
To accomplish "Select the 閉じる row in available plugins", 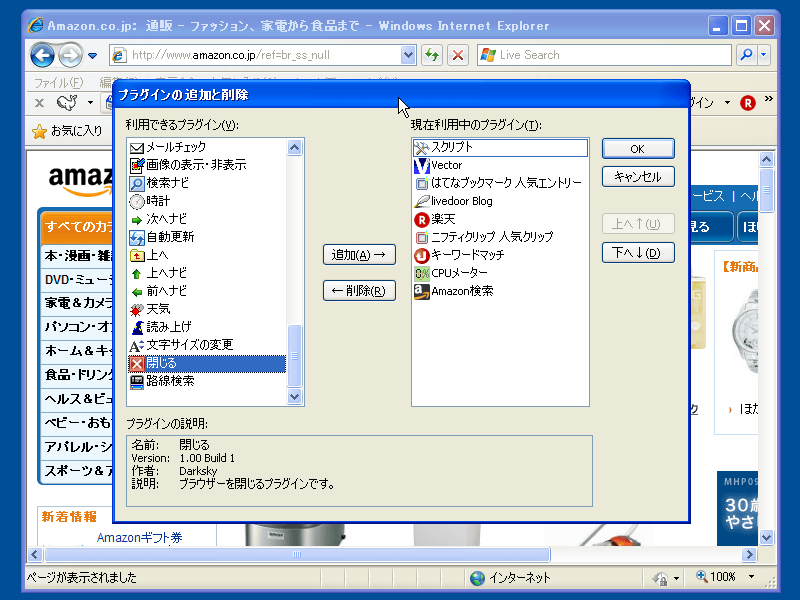I will (x=207, y=364).
